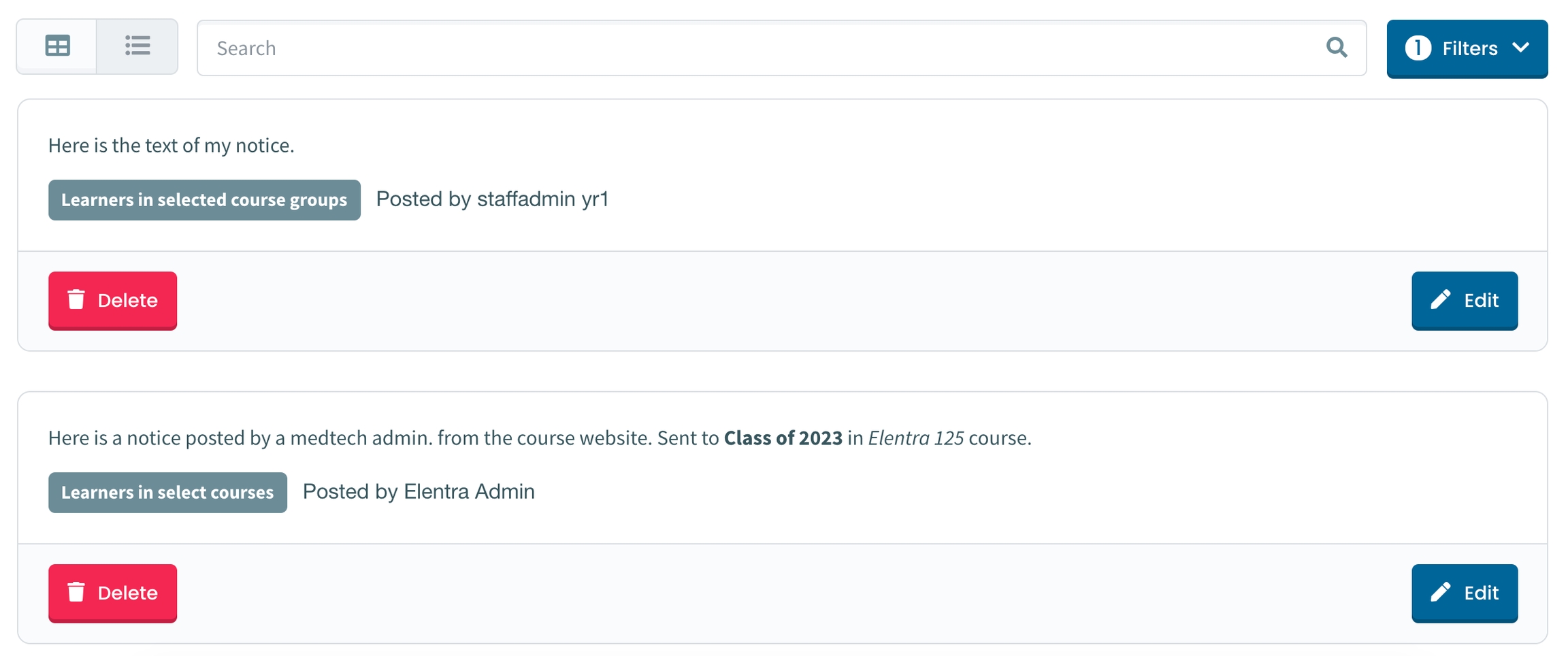Click 'Posted by Elentra Admin' label
This screenshot has height=656, width=1568.
pos(419,492)
